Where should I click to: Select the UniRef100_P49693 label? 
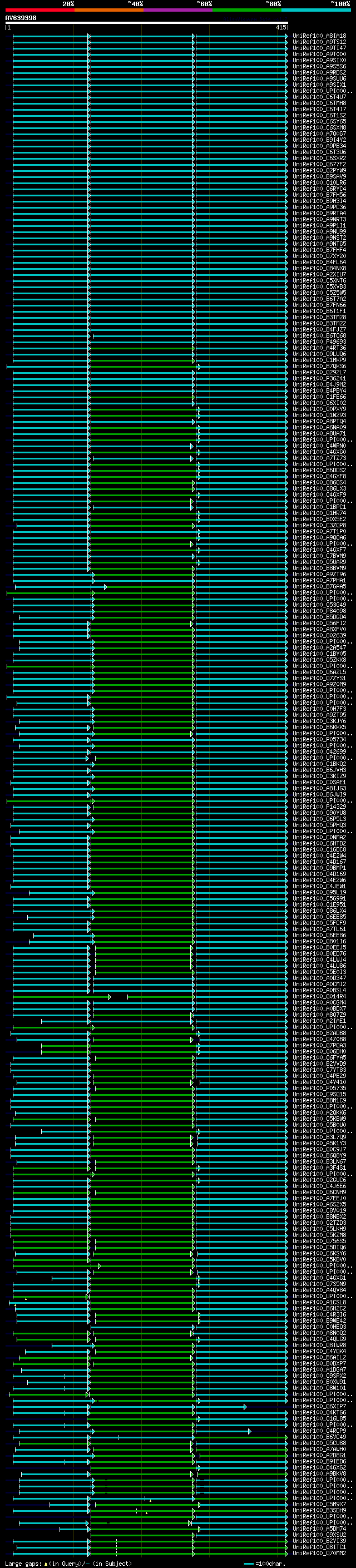click(319, 342)
